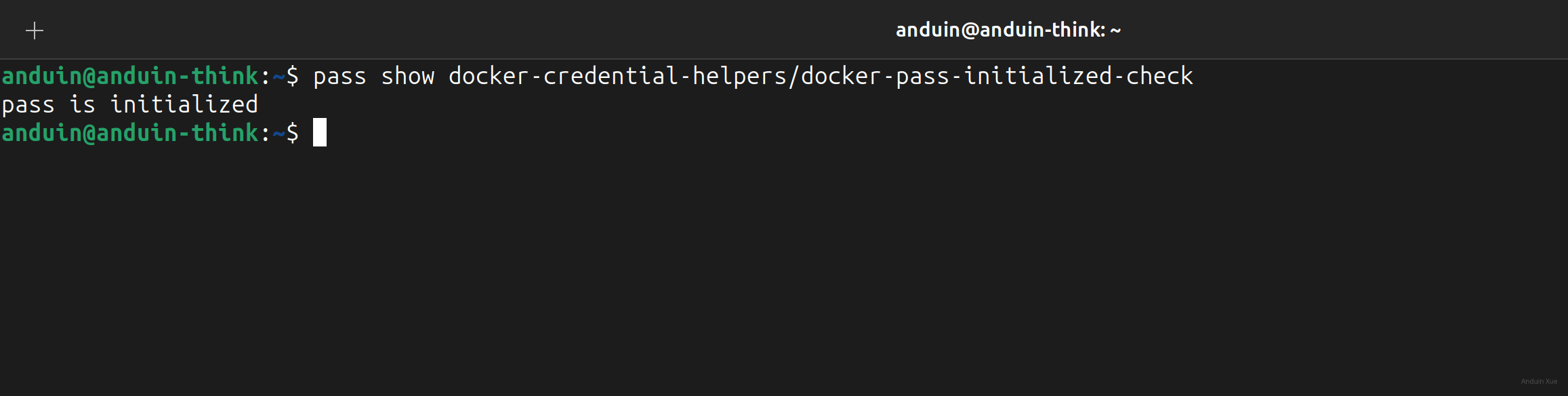Click the docker-credential-helpers path segment
The height and width of the screenshot is (396, 1568).
click(x=617, y=76)
